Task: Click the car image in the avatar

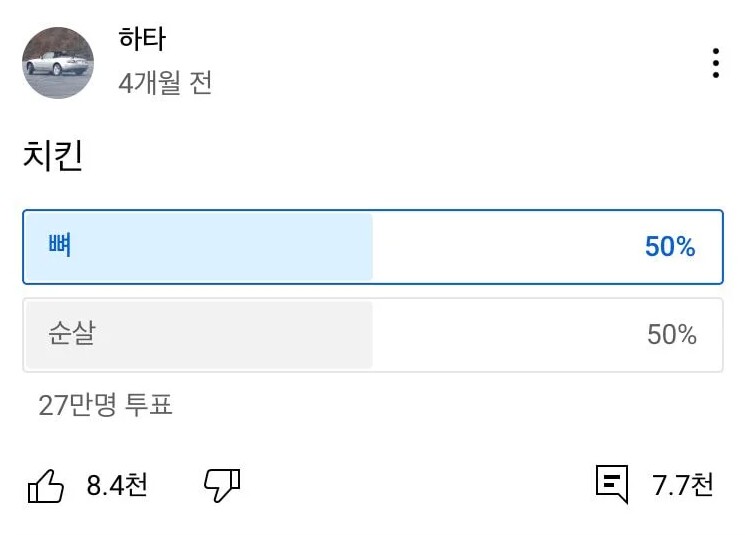Action: [55, 65]
